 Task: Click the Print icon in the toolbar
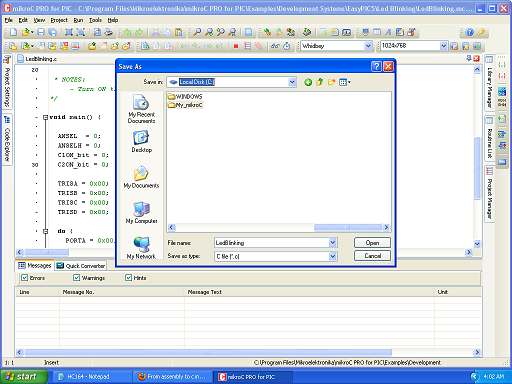(x=108, y=32)
